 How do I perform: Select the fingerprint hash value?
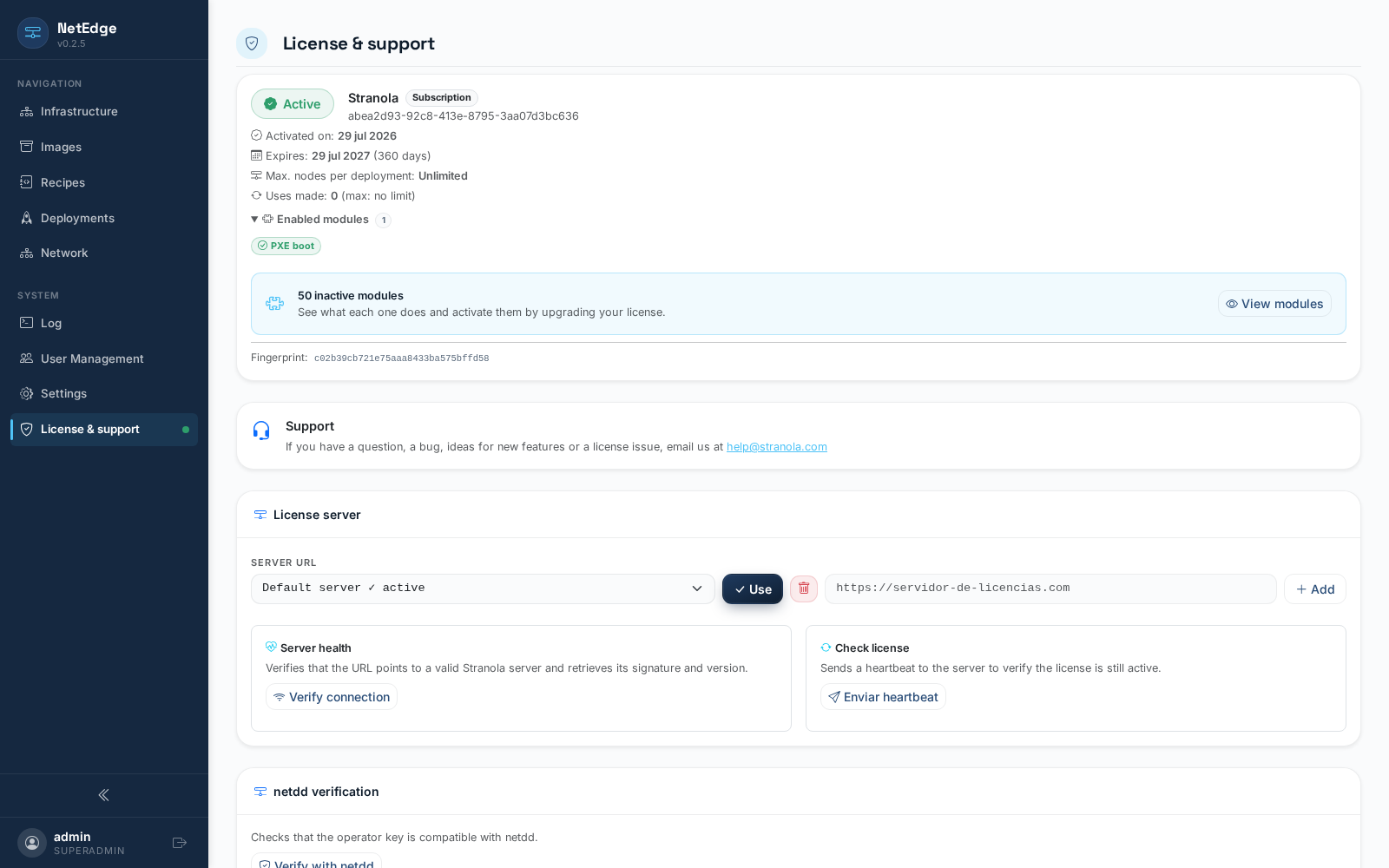pos(402,358)
